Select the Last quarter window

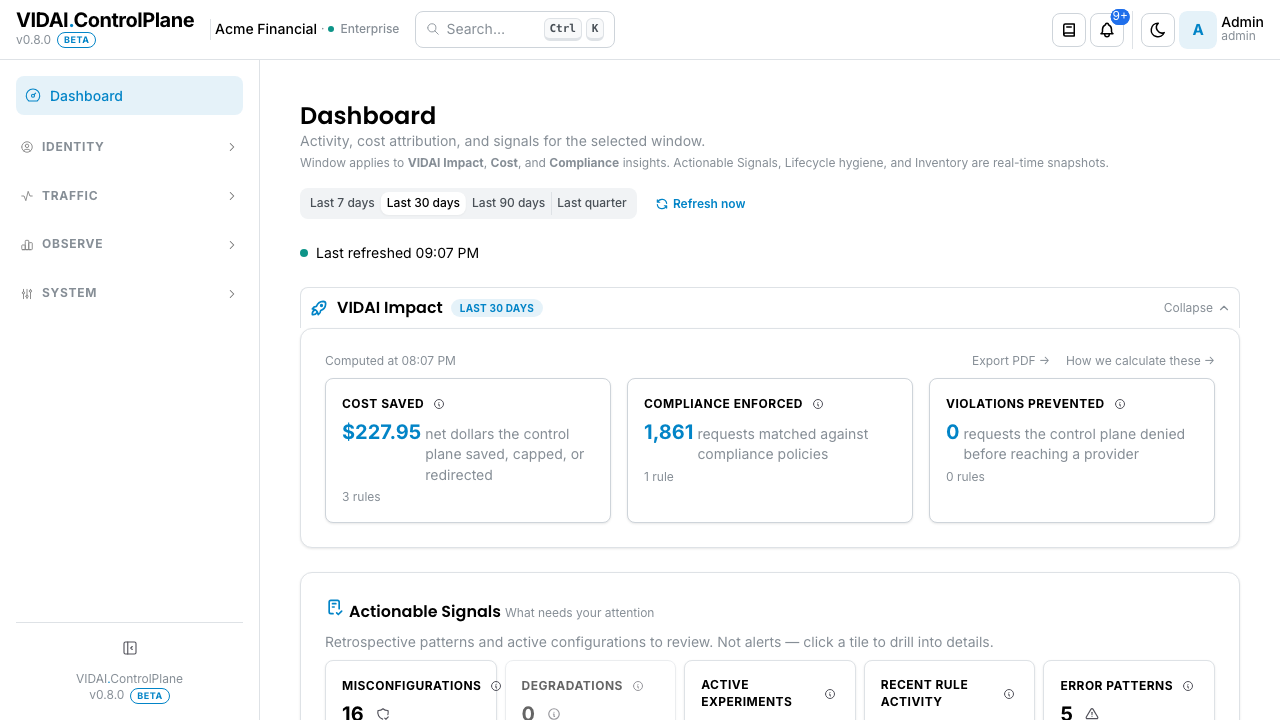(x=592, y=203)
